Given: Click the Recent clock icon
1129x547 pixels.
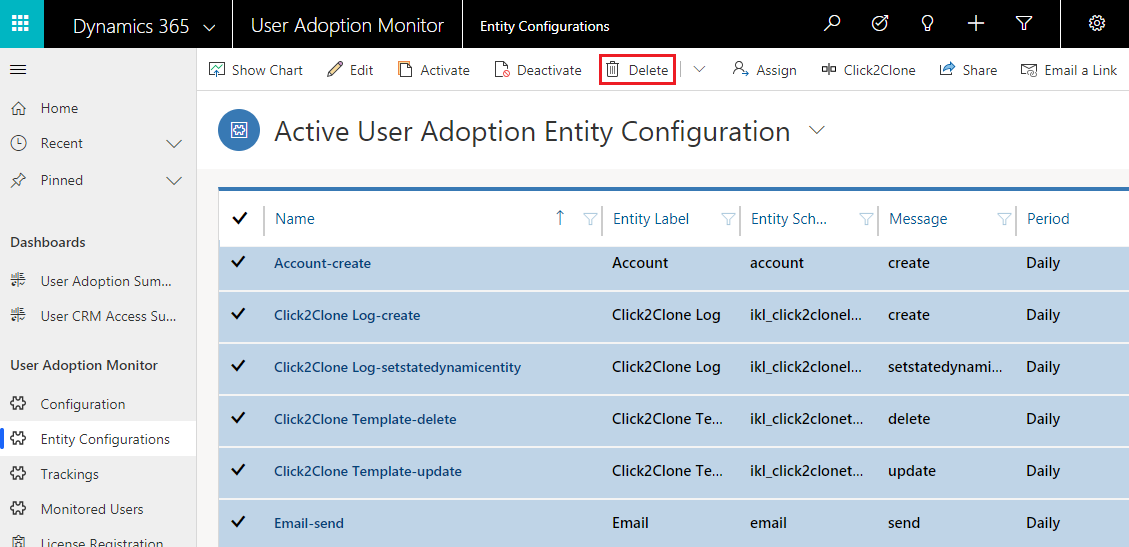Looking at the screenshot, I should (x=19, y=143).
